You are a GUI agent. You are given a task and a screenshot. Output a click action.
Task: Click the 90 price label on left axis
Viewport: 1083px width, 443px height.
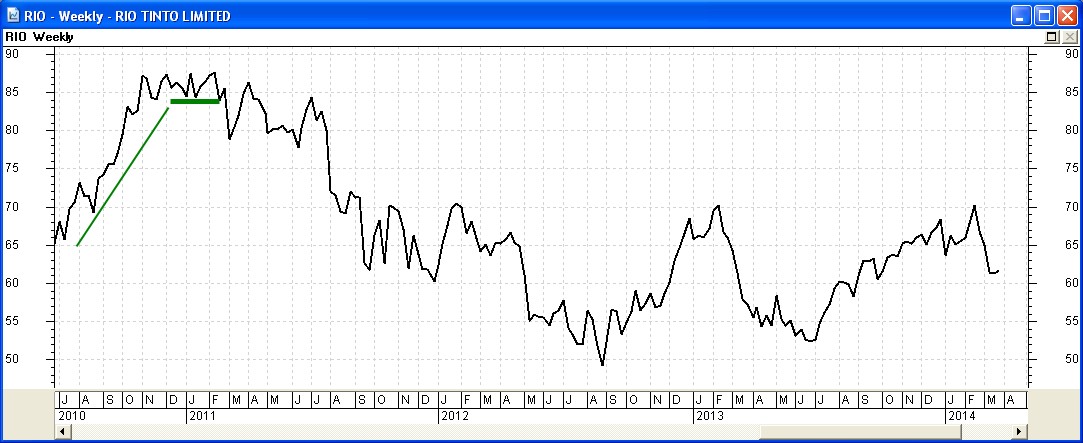11,54
